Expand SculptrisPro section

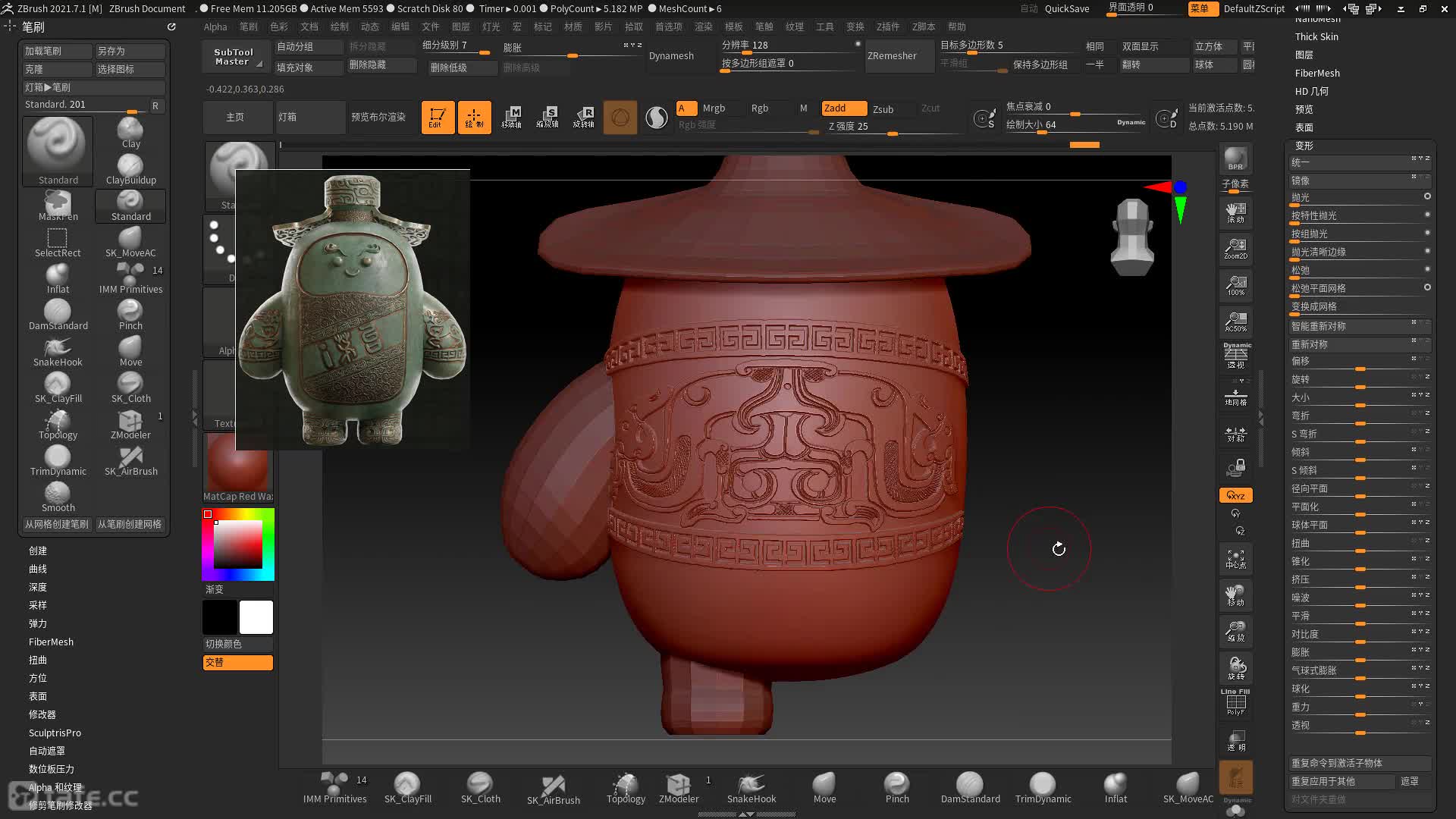[x=55, y=733]
